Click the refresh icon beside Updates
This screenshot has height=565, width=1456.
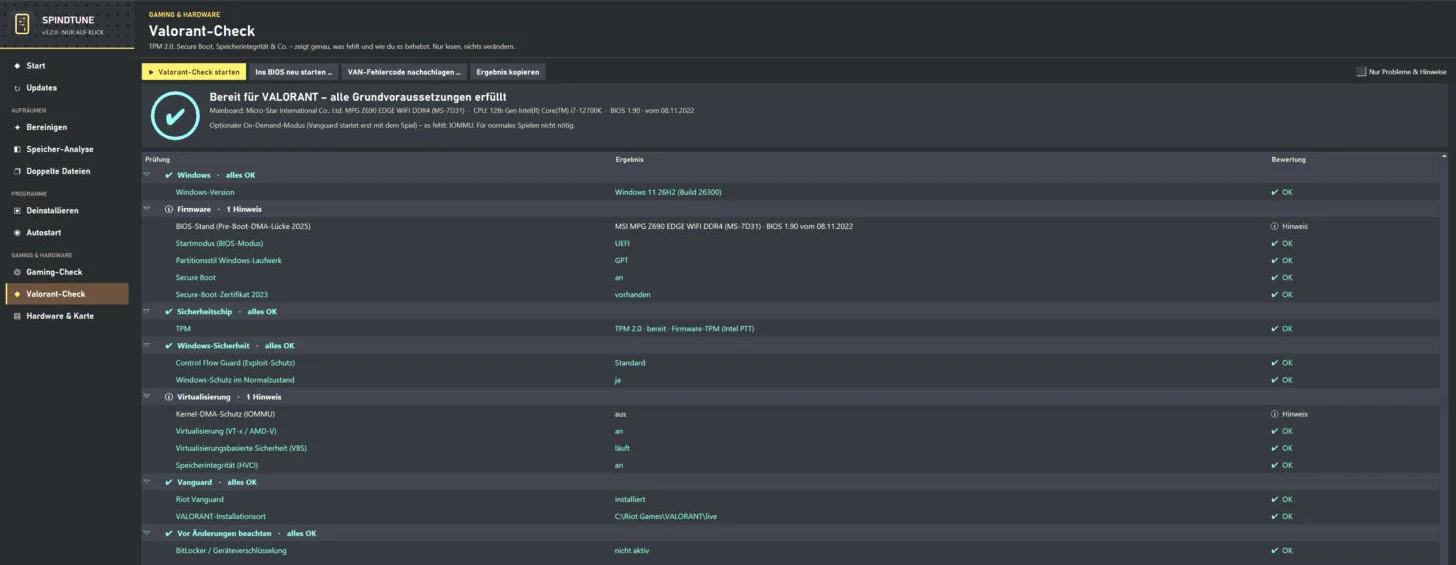pos(17,88)
